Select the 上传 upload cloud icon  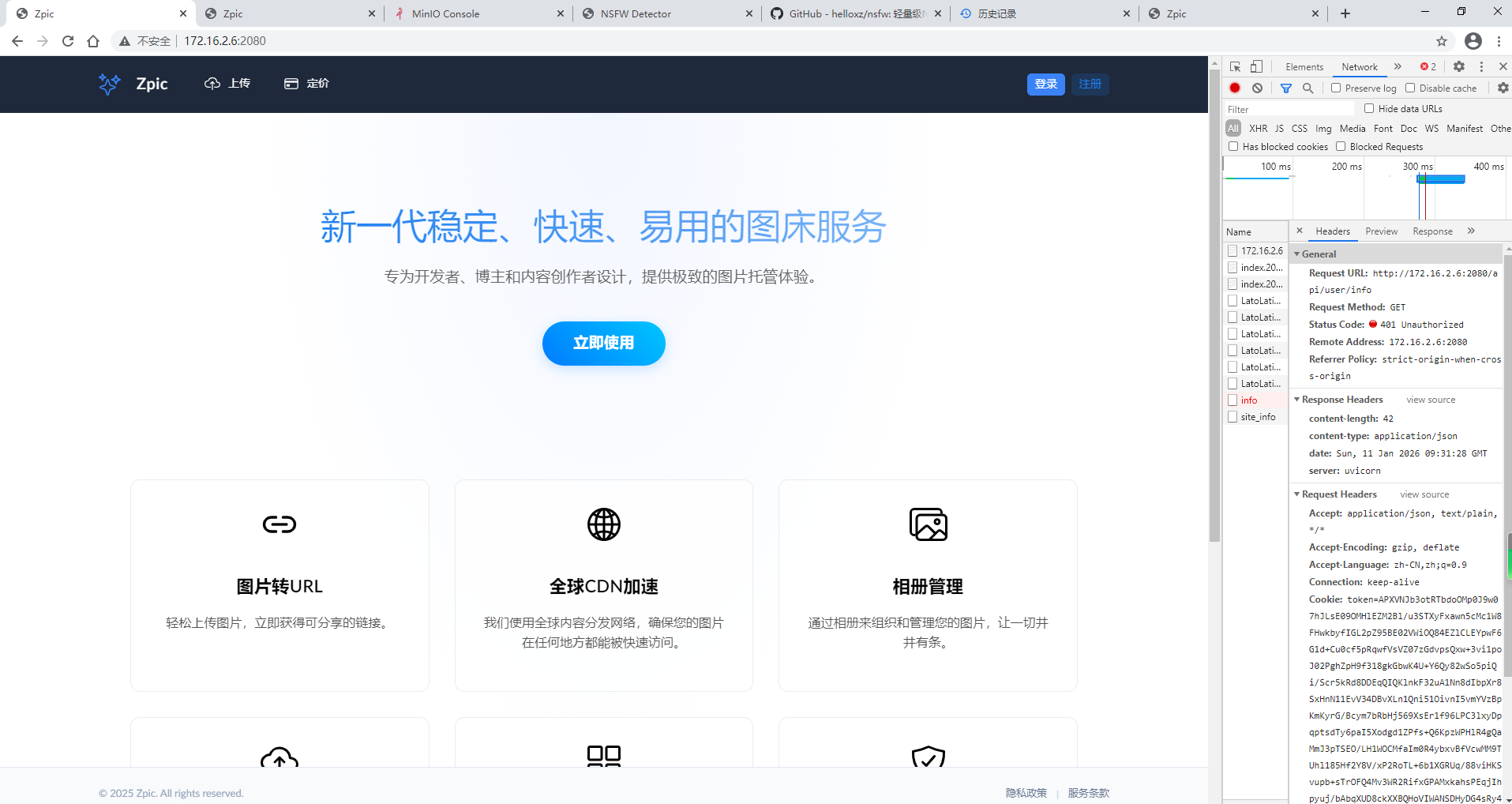tap(211, 84)
